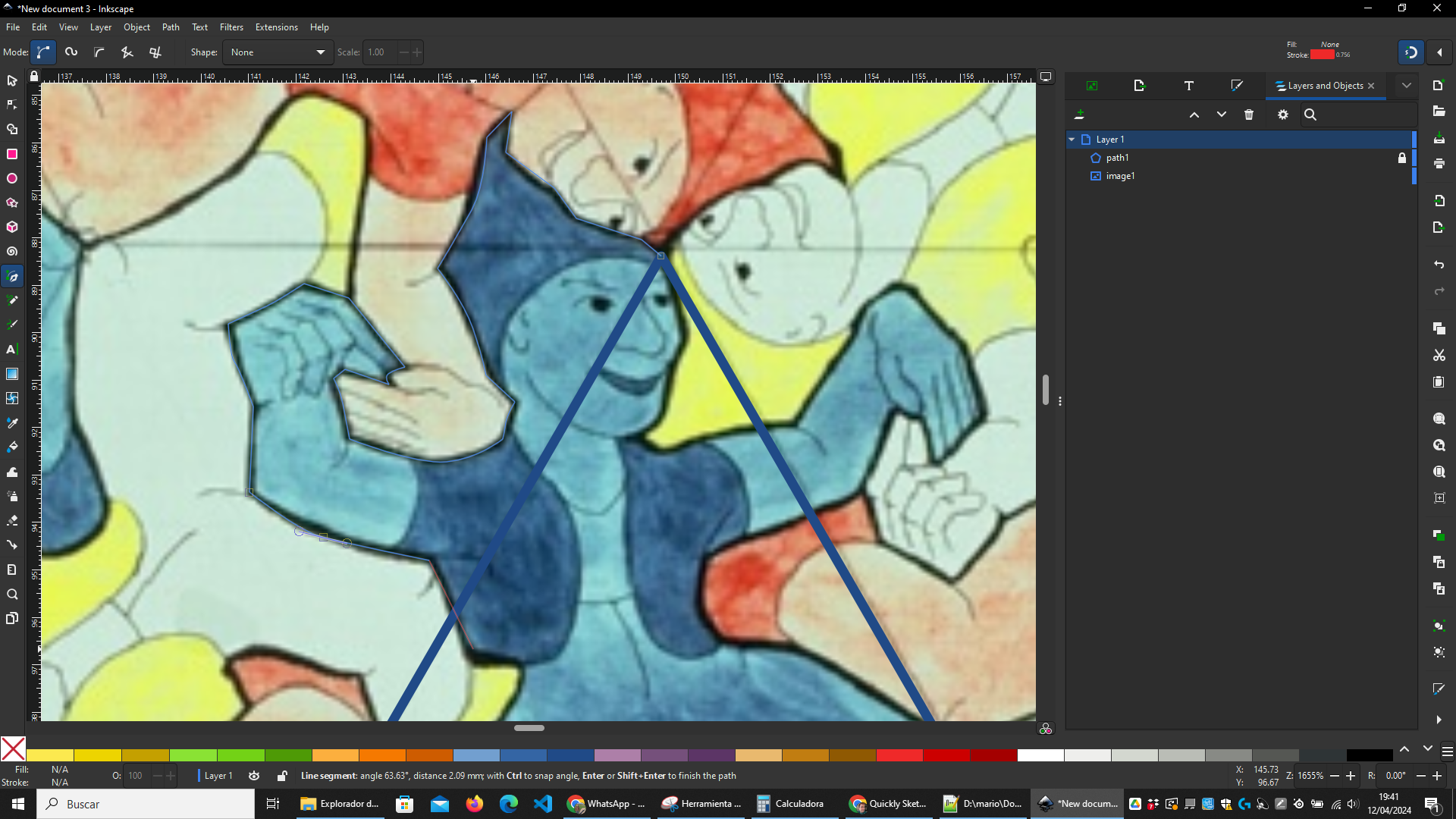The height and width of the screenshot is (819, 1456).
Task: Select the Zoom tool in toolbox
Action: coord(12,595)
